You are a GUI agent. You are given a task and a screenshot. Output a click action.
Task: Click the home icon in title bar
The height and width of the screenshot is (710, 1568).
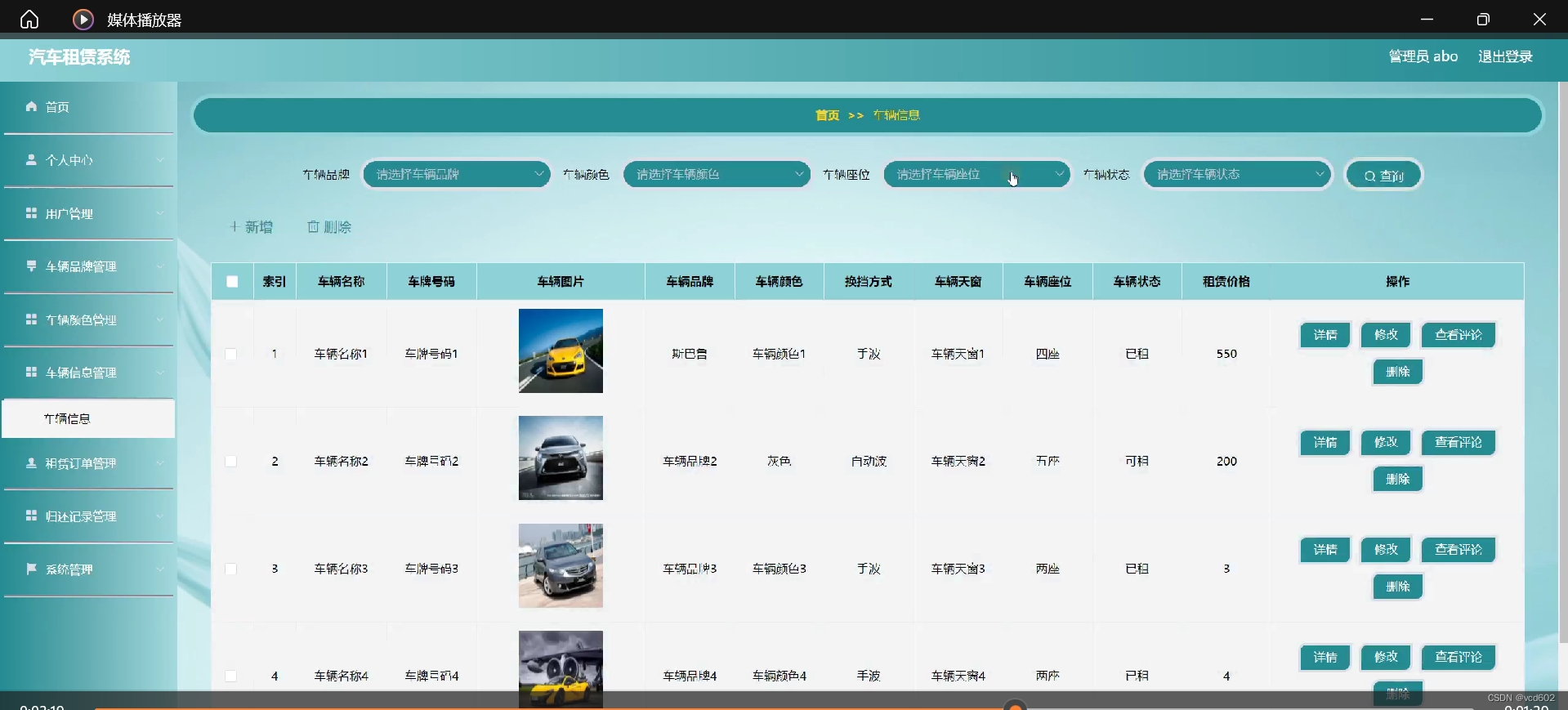coord(29,20)
